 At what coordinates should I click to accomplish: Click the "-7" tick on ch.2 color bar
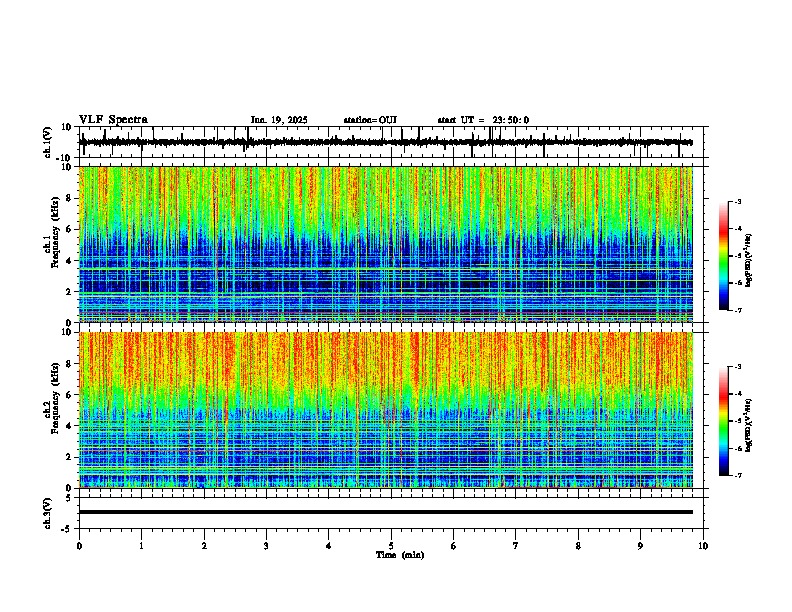(x=737, y=475)
